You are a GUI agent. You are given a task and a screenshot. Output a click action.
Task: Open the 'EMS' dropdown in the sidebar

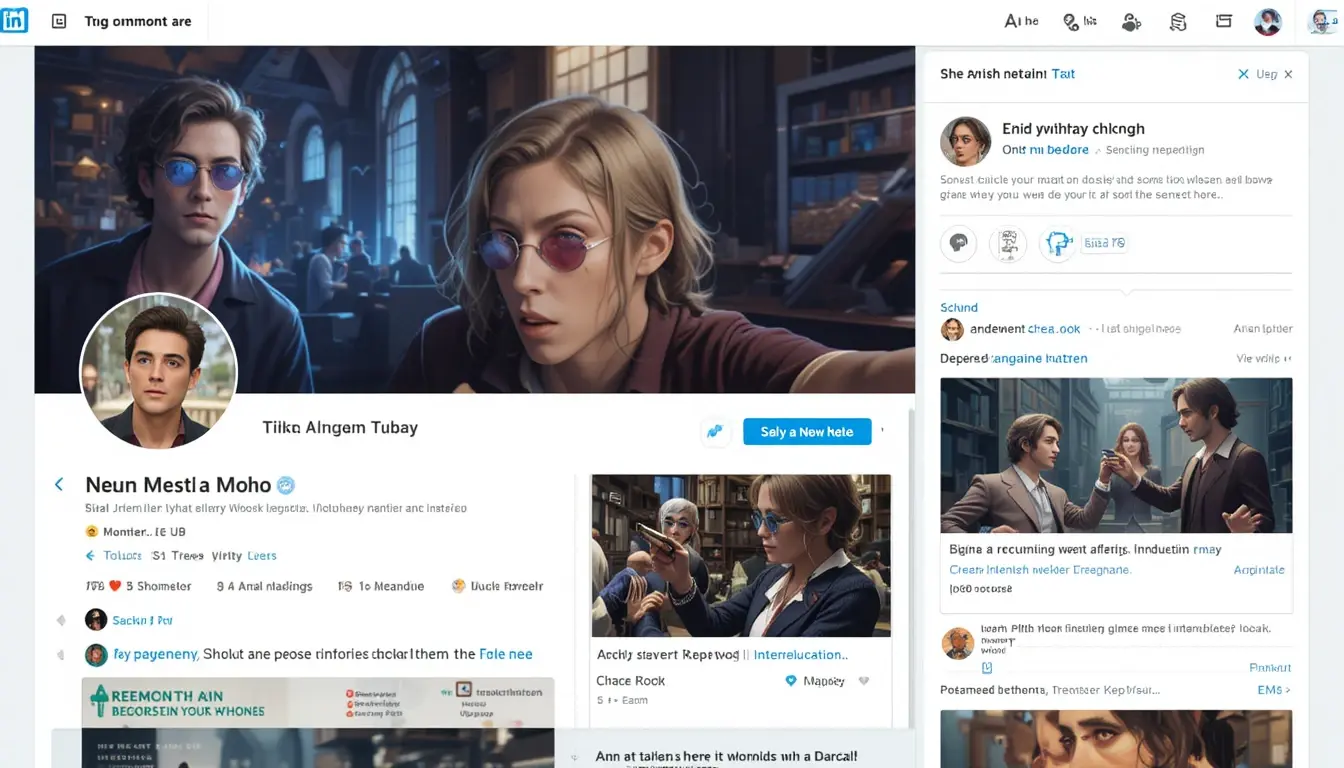pyautogui.click(x=1274, y=689)
